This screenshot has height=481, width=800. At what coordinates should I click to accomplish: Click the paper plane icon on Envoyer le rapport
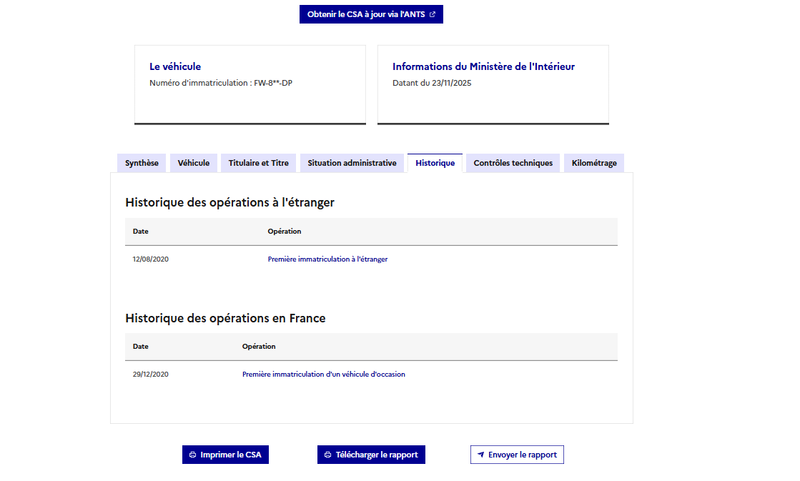(481, 455)
